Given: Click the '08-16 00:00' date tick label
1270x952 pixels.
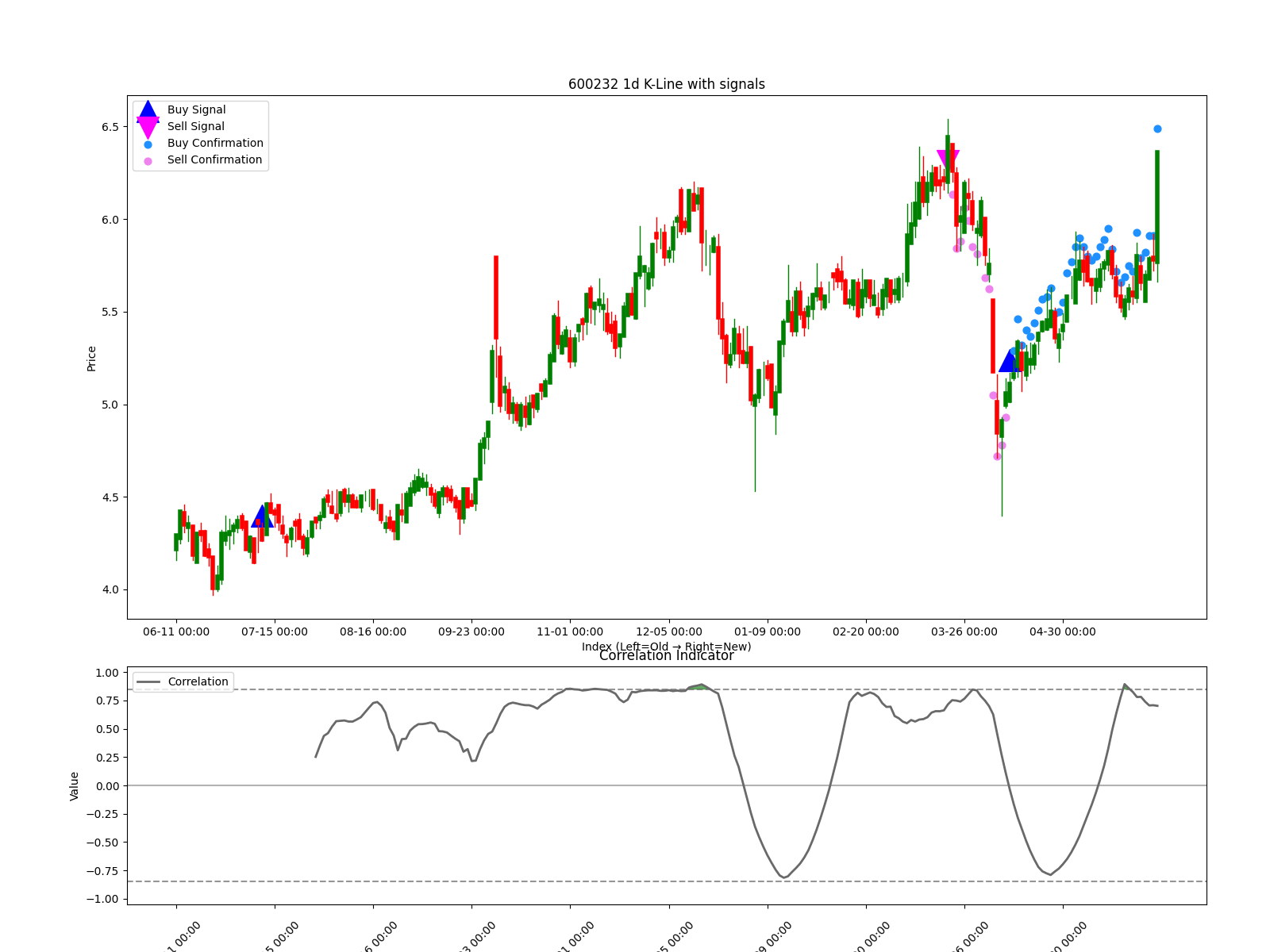Looking at the screenshot, I should click(373, 632).
